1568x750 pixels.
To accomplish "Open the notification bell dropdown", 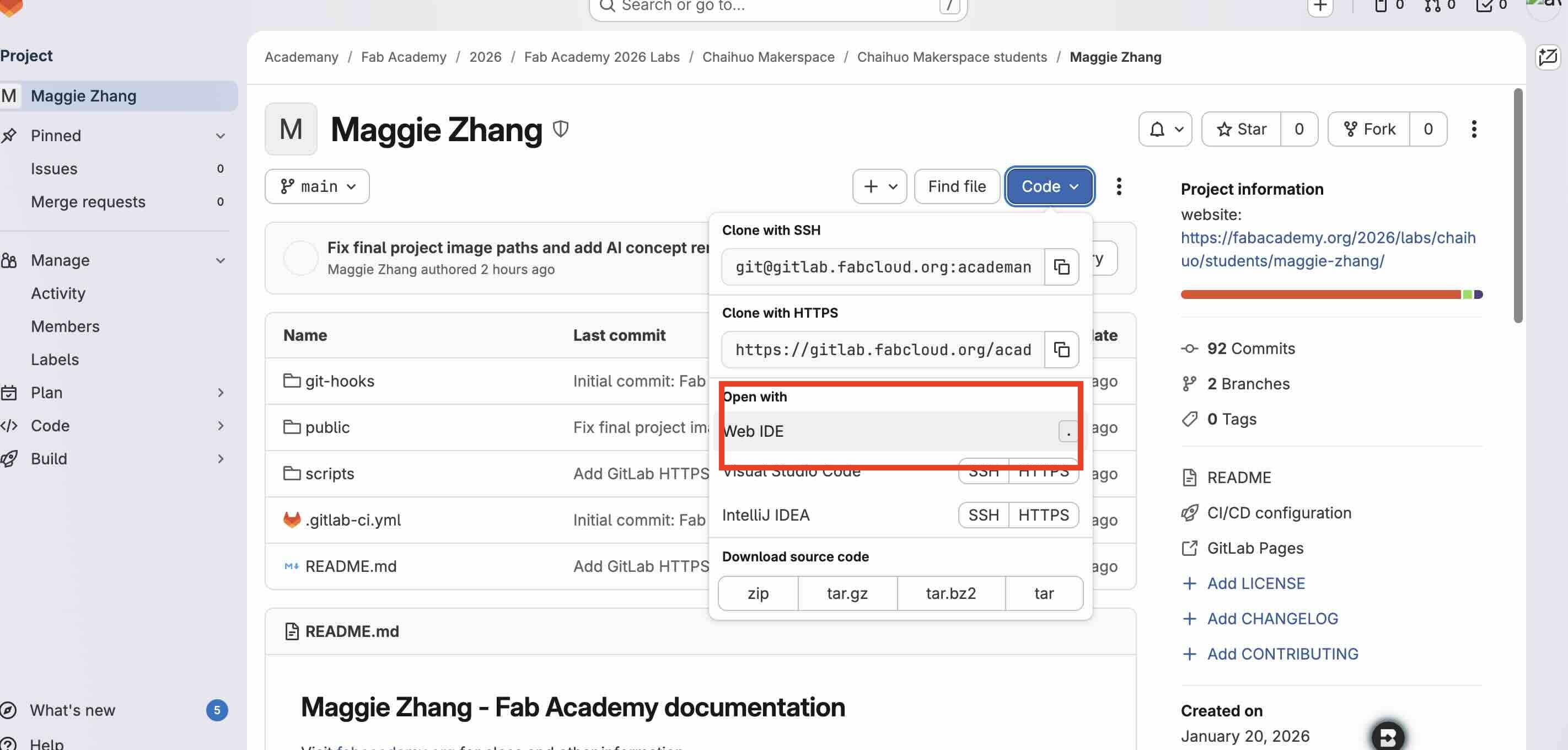I will [x=1164, y=128].
